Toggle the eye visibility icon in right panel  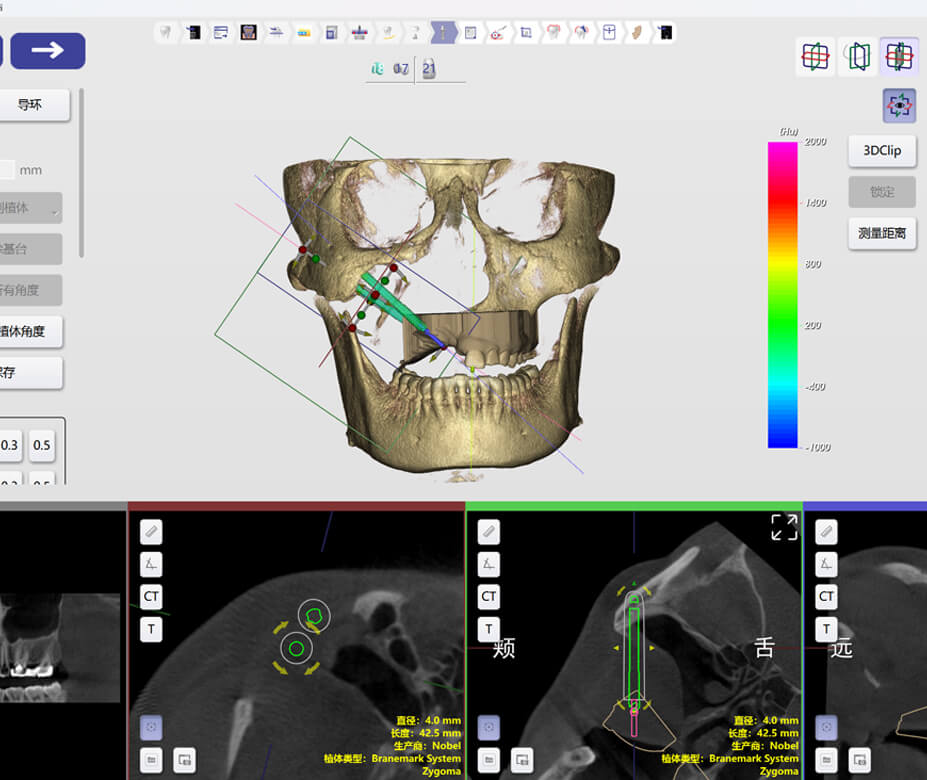(x=900, y=106)
